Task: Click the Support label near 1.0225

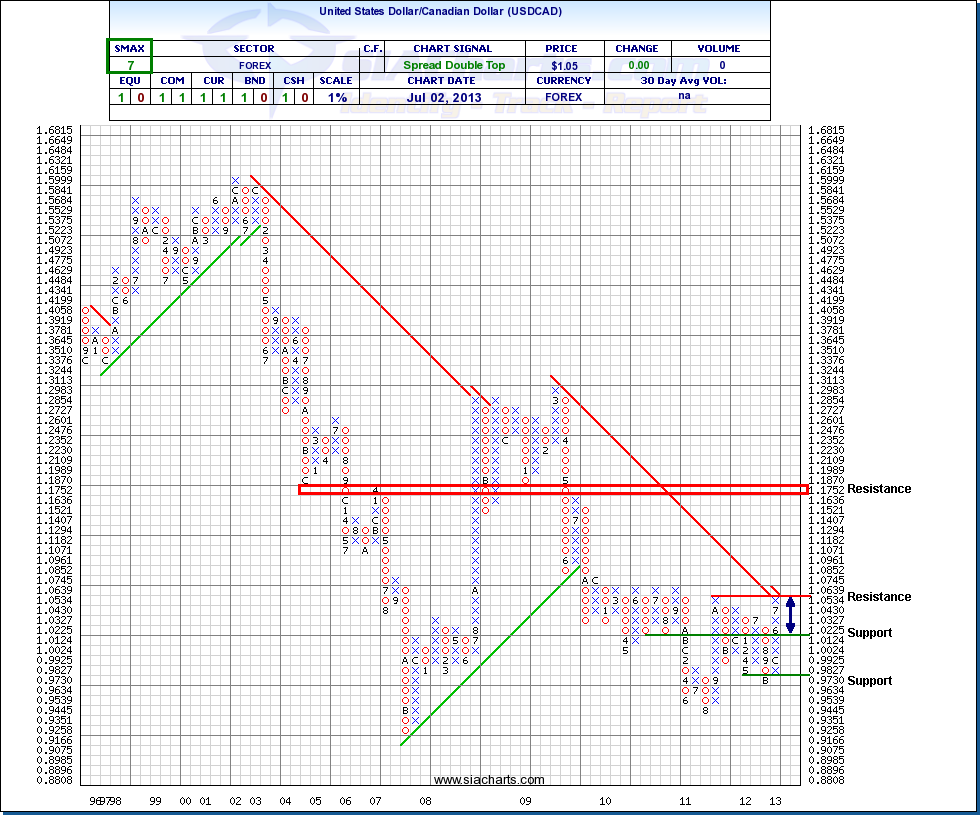Action: pyautogui.click(x=869, y=633)
